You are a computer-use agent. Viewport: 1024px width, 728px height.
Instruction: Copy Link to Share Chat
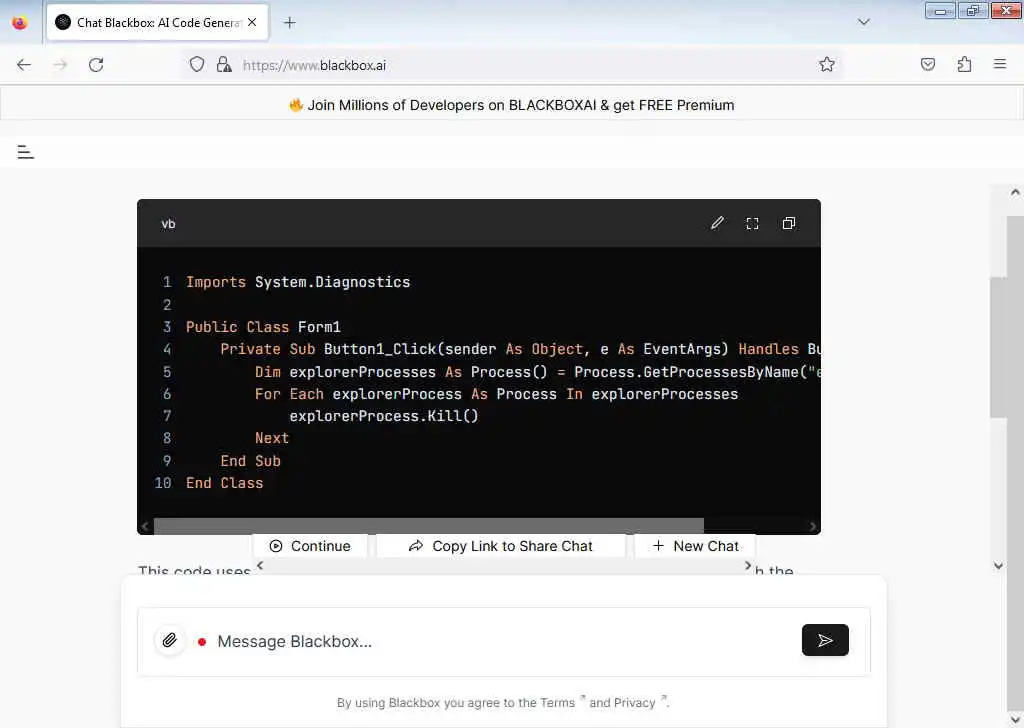(501, 546)
